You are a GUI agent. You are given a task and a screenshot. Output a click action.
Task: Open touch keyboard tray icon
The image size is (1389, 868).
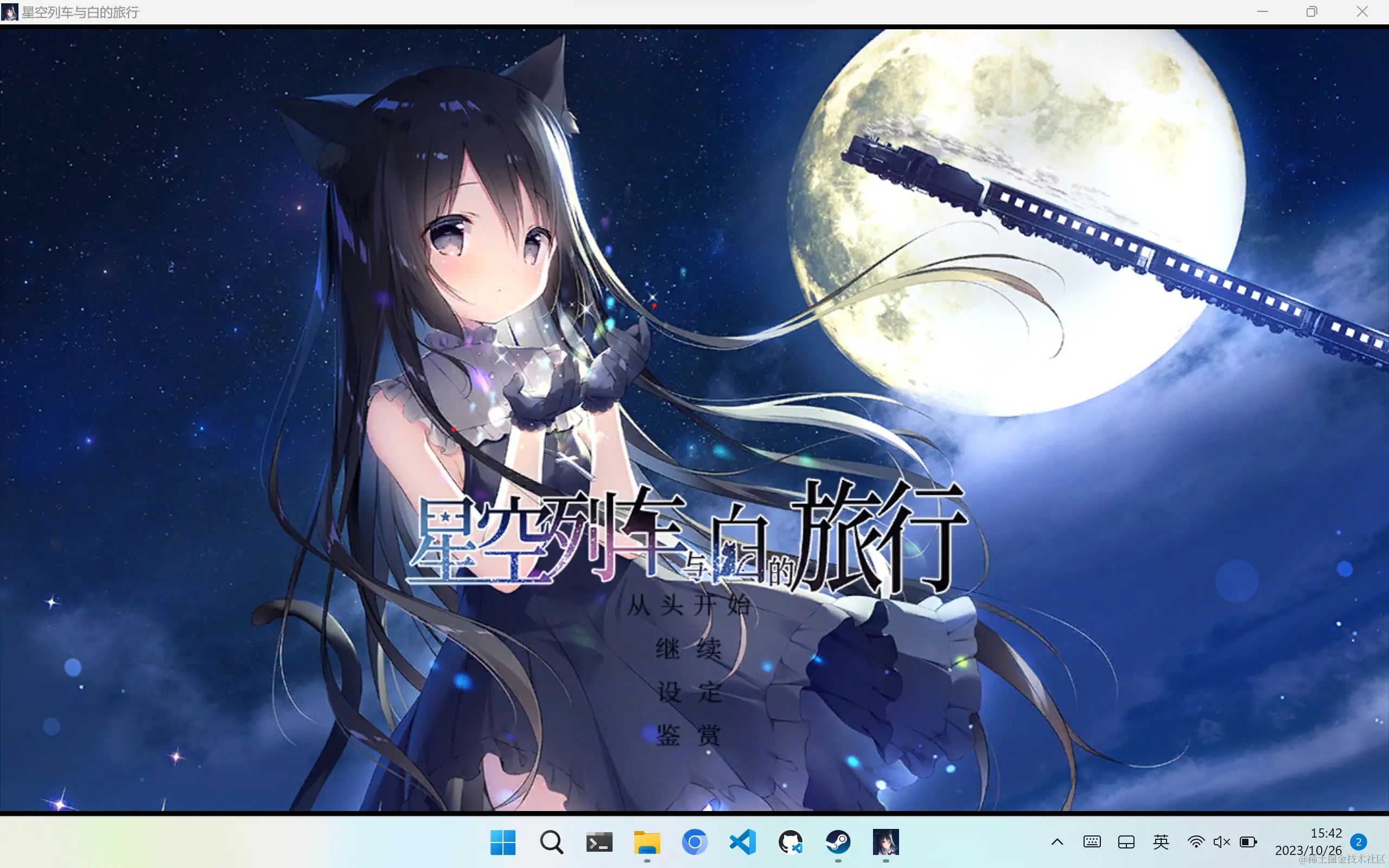1092,842
